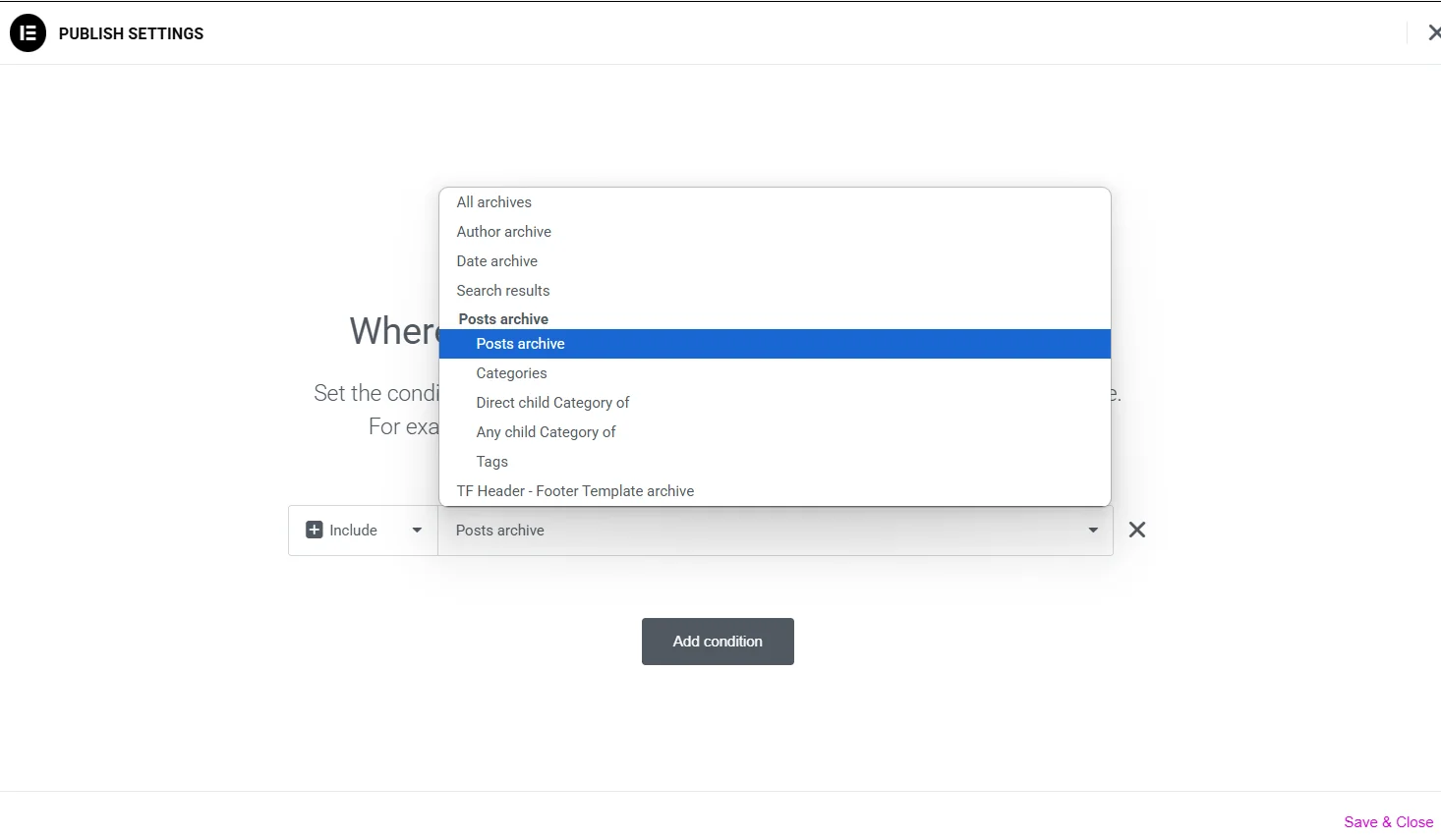Pick TF Header - Footer Template archive
Image resolution: width=1441 pixels, height=840 pixels.
click(575, 491)
